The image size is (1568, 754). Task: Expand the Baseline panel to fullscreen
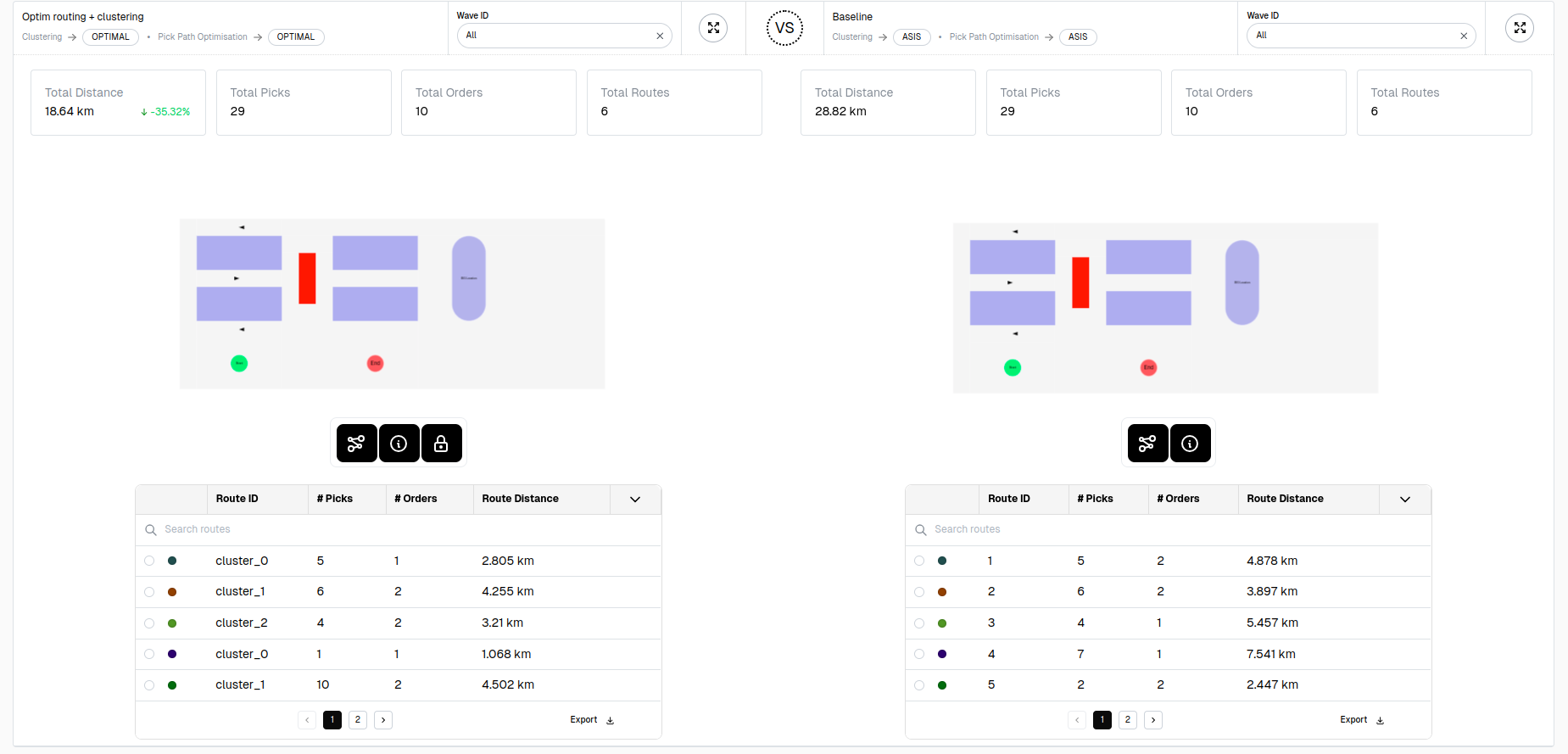tap(1519, 28)
